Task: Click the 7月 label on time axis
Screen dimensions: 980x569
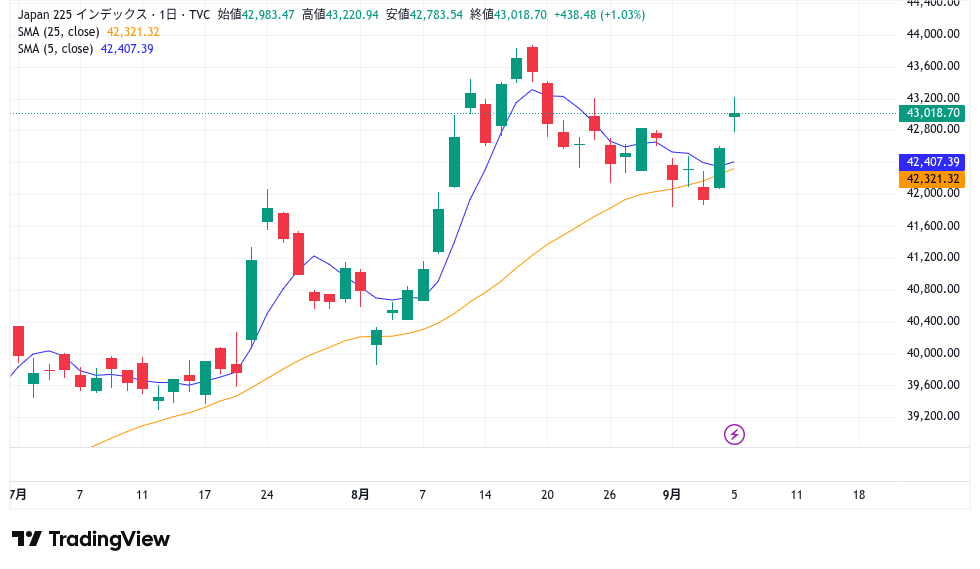Action: coord(17,494)
